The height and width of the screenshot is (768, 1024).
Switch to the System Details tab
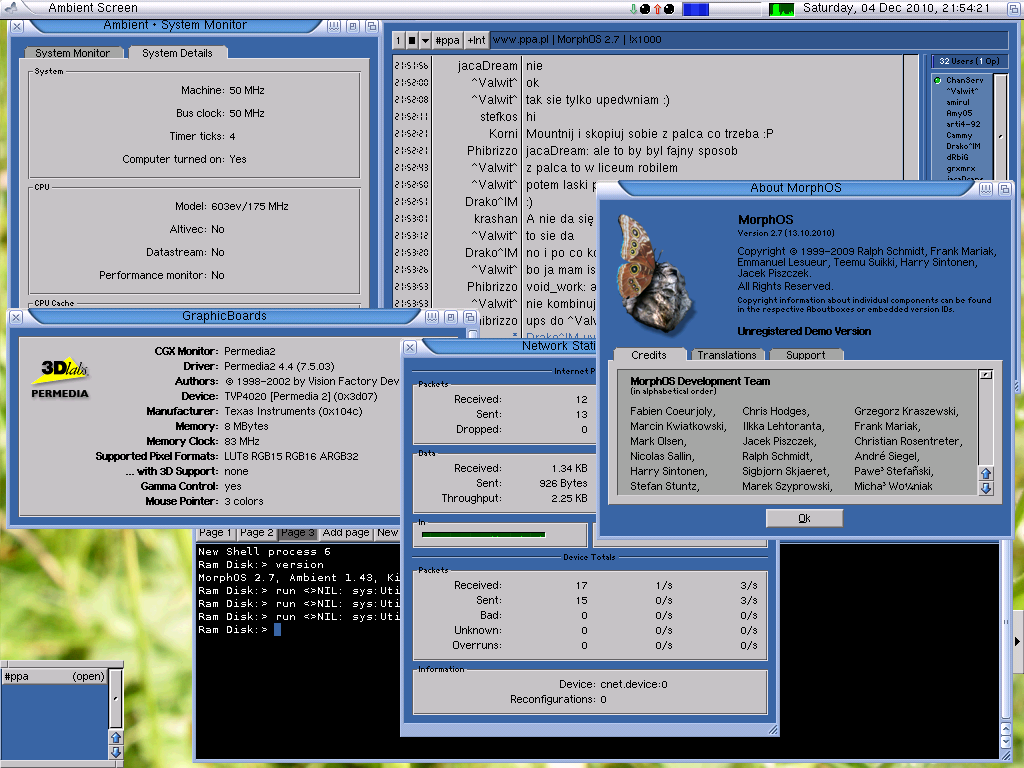(x=177, y=53)
